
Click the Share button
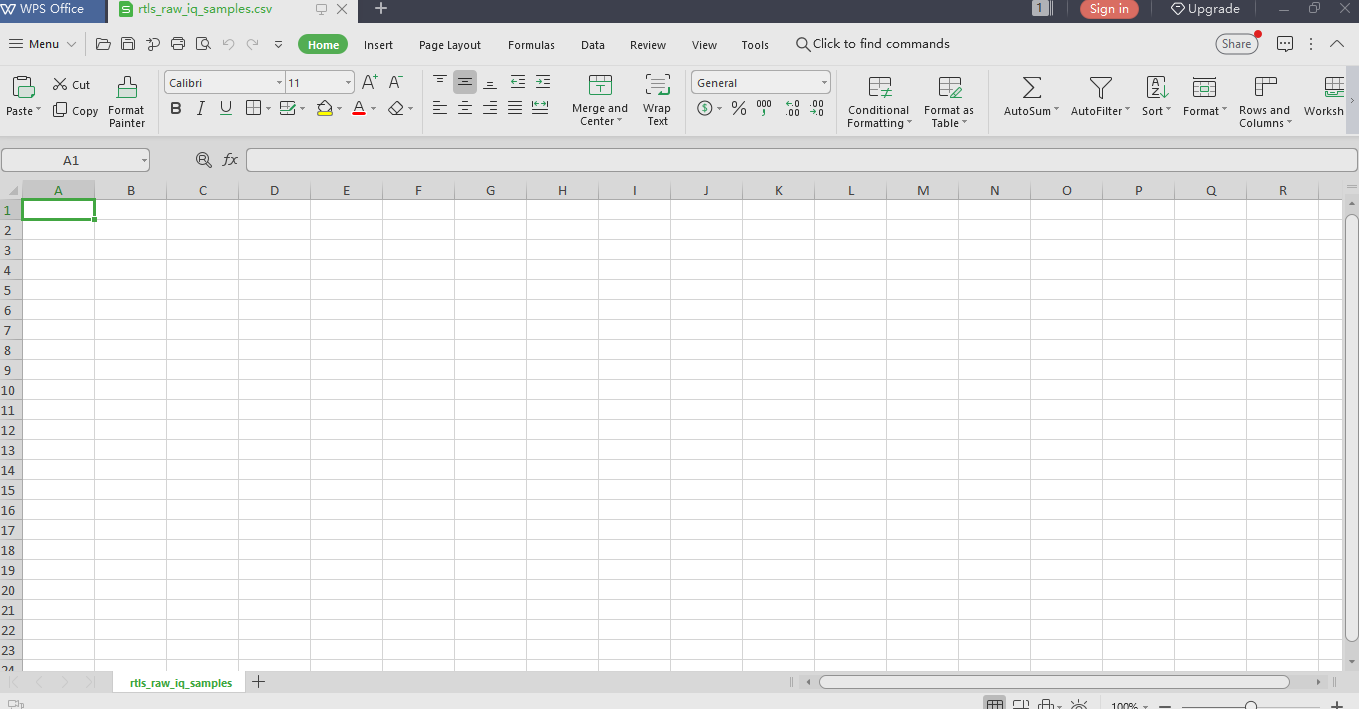[x=1237, y=44]
